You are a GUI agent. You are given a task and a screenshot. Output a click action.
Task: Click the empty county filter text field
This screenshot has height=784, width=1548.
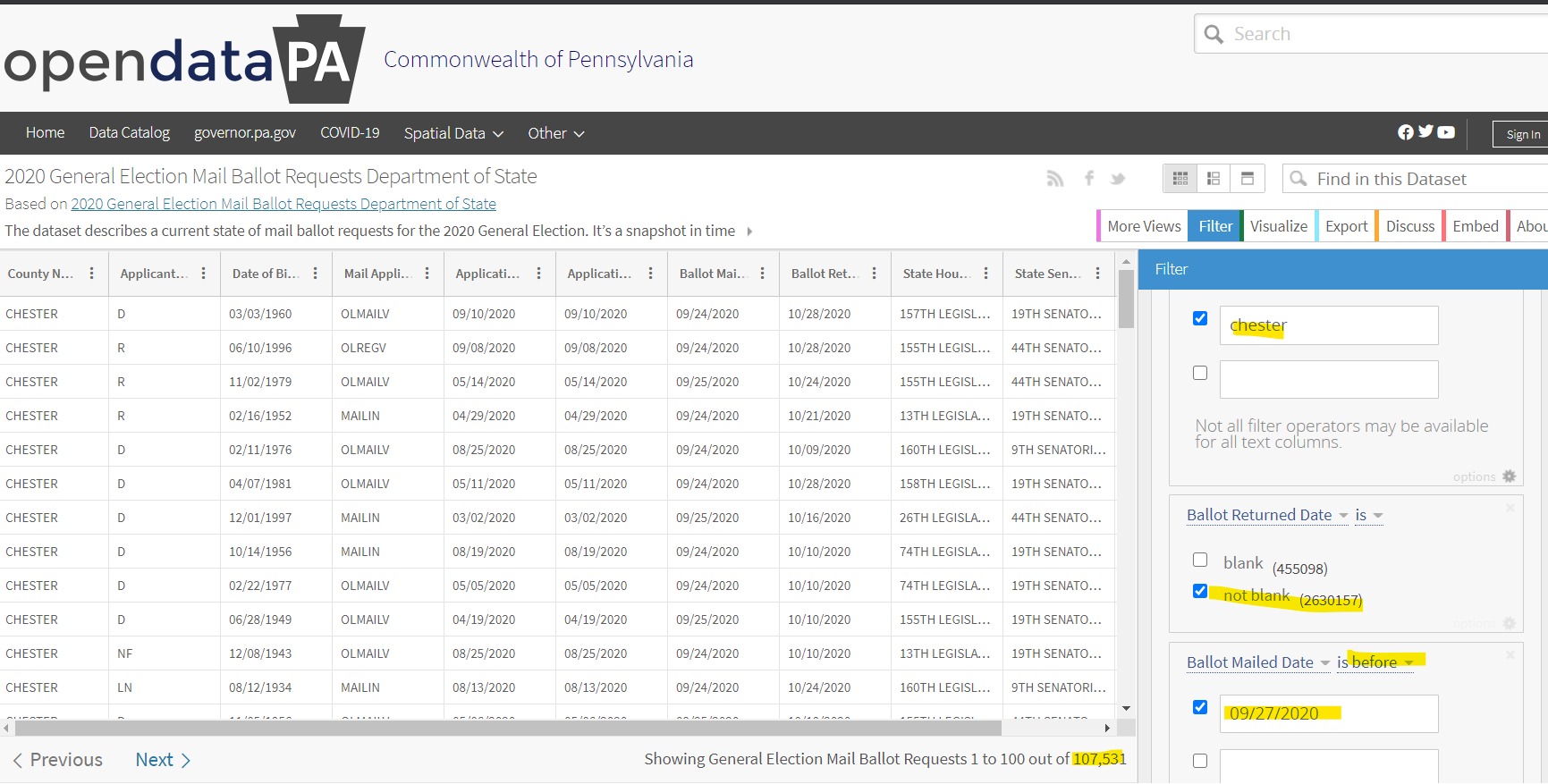pyautogui.click(x=1329, y=379)
